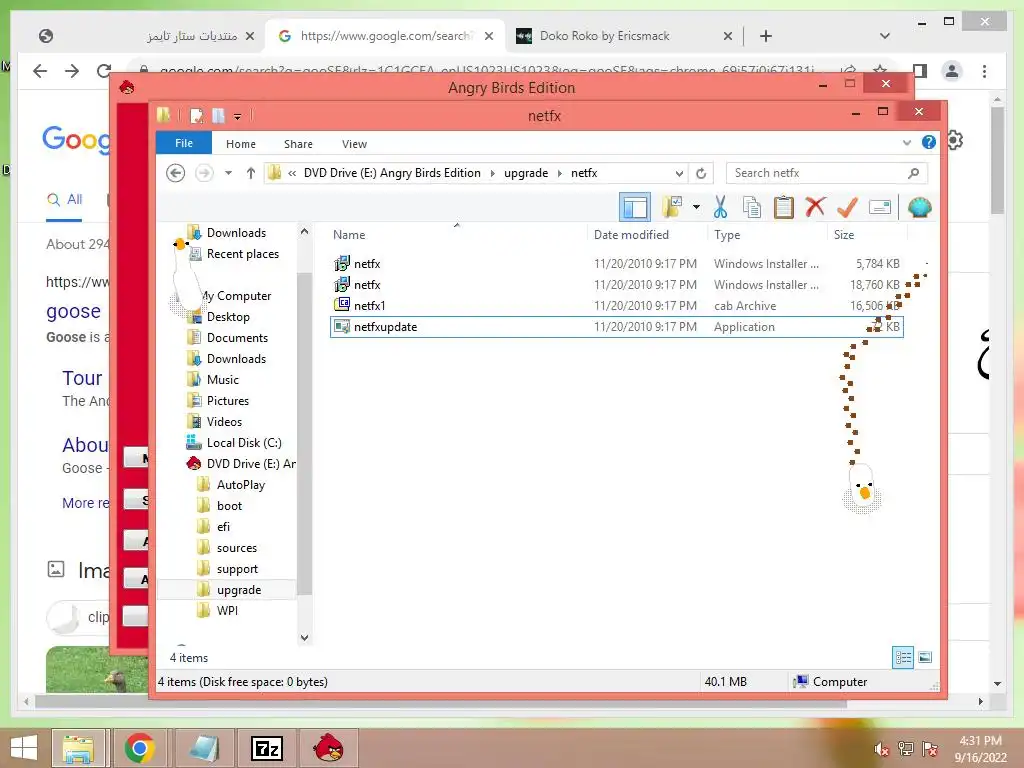Image resolution: width=1024 pixels, height=768 pixels.
Task: Expand breadcrumb arrow after upgrade
Action: click(x=560, y=173)
